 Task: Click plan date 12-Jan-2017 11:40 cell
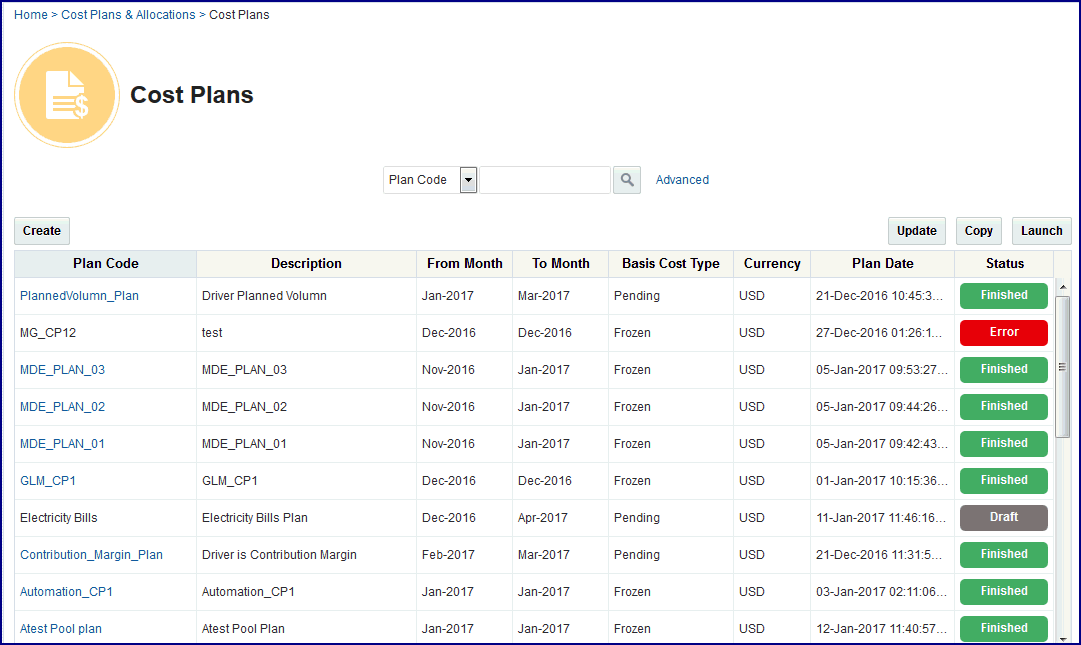[881, 629]
